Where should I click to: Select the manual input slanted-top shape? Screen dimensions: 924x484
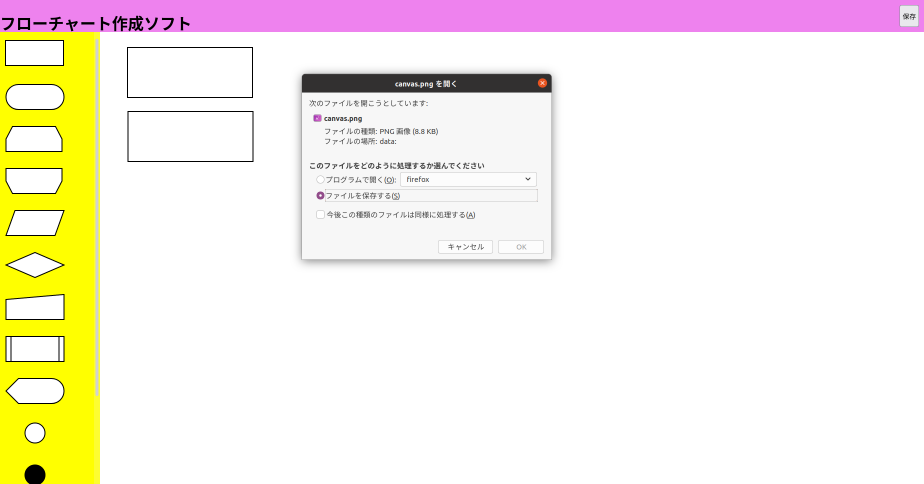(x=35, y=307)
